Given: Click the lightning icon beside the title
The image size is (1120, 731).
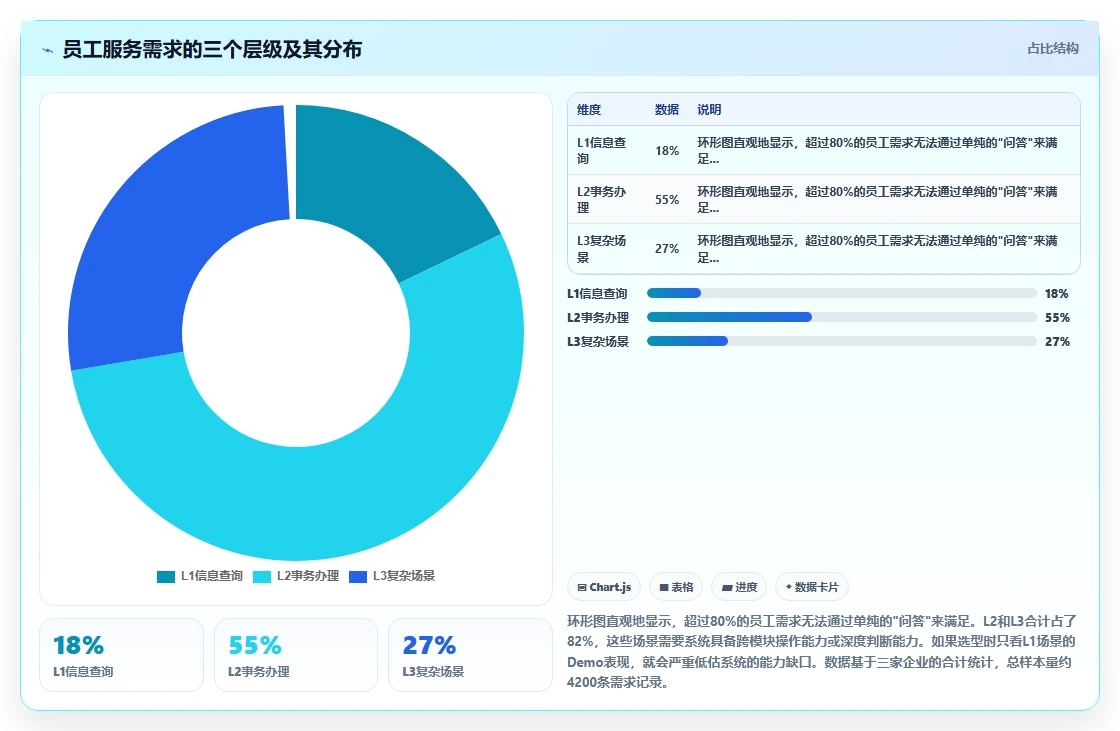Looking at the screenshot, I should click(47, 50).
